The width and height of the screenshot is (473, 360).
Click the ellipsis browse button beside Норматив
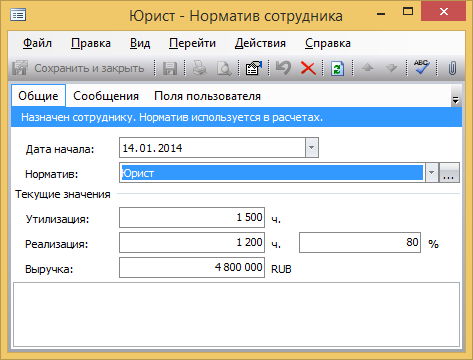(x=449, y=173)
